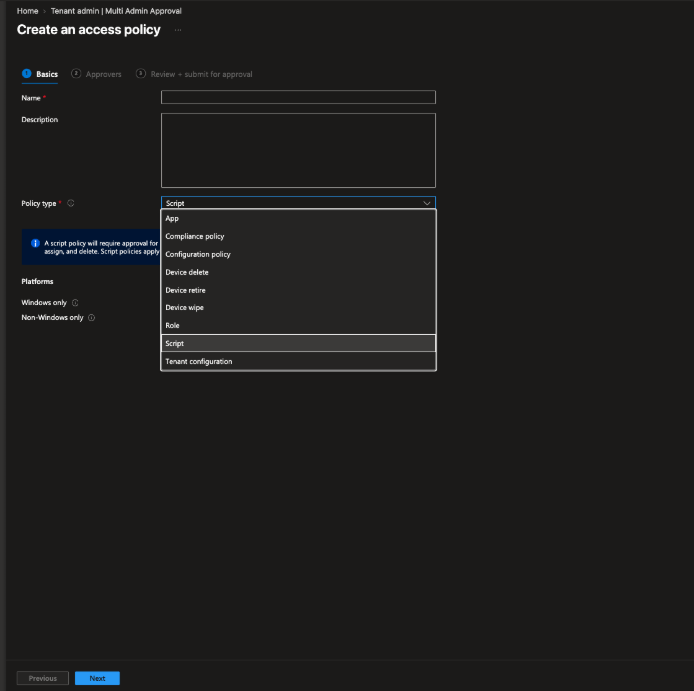Click the Policy type label
The width and height of the screenshot is (694, 691).
[x=39, y=203]
